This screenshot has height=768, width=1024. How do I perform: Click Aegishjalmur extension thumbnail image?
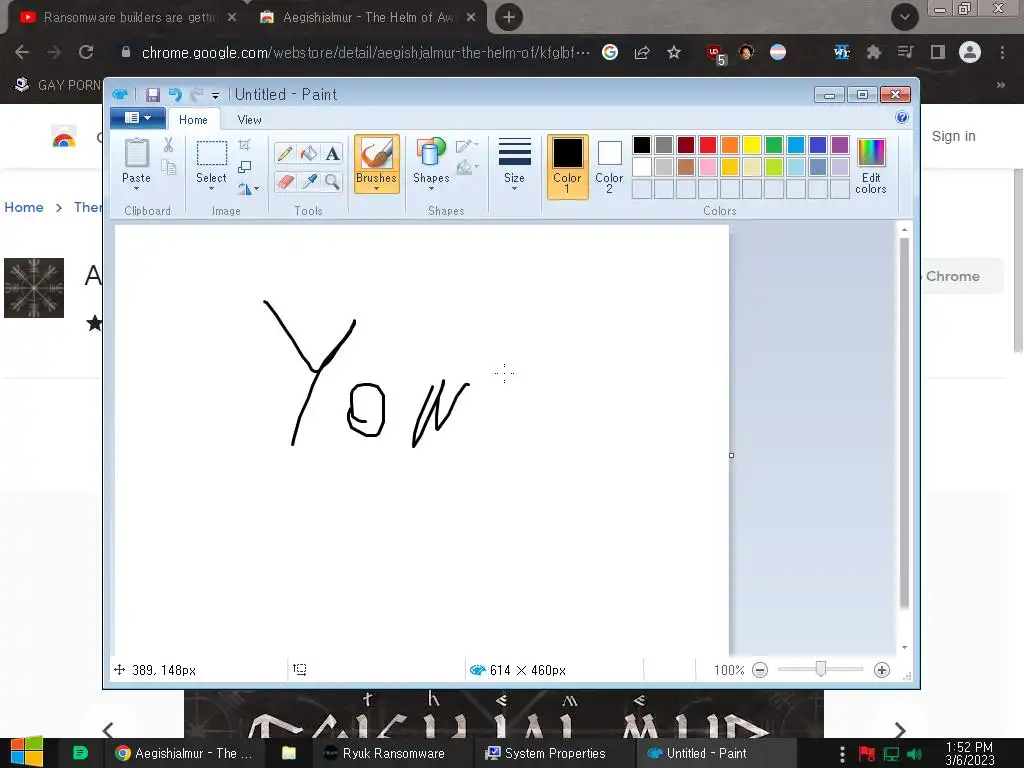click(x=34, y=288)
